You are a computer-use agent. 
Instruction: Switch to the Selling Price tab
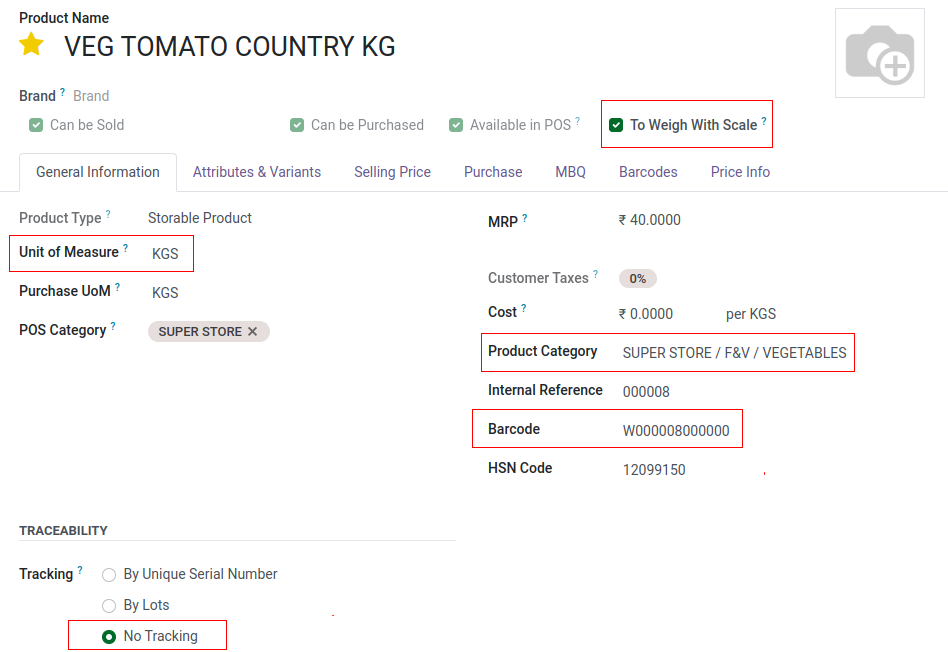click(392, 172)
